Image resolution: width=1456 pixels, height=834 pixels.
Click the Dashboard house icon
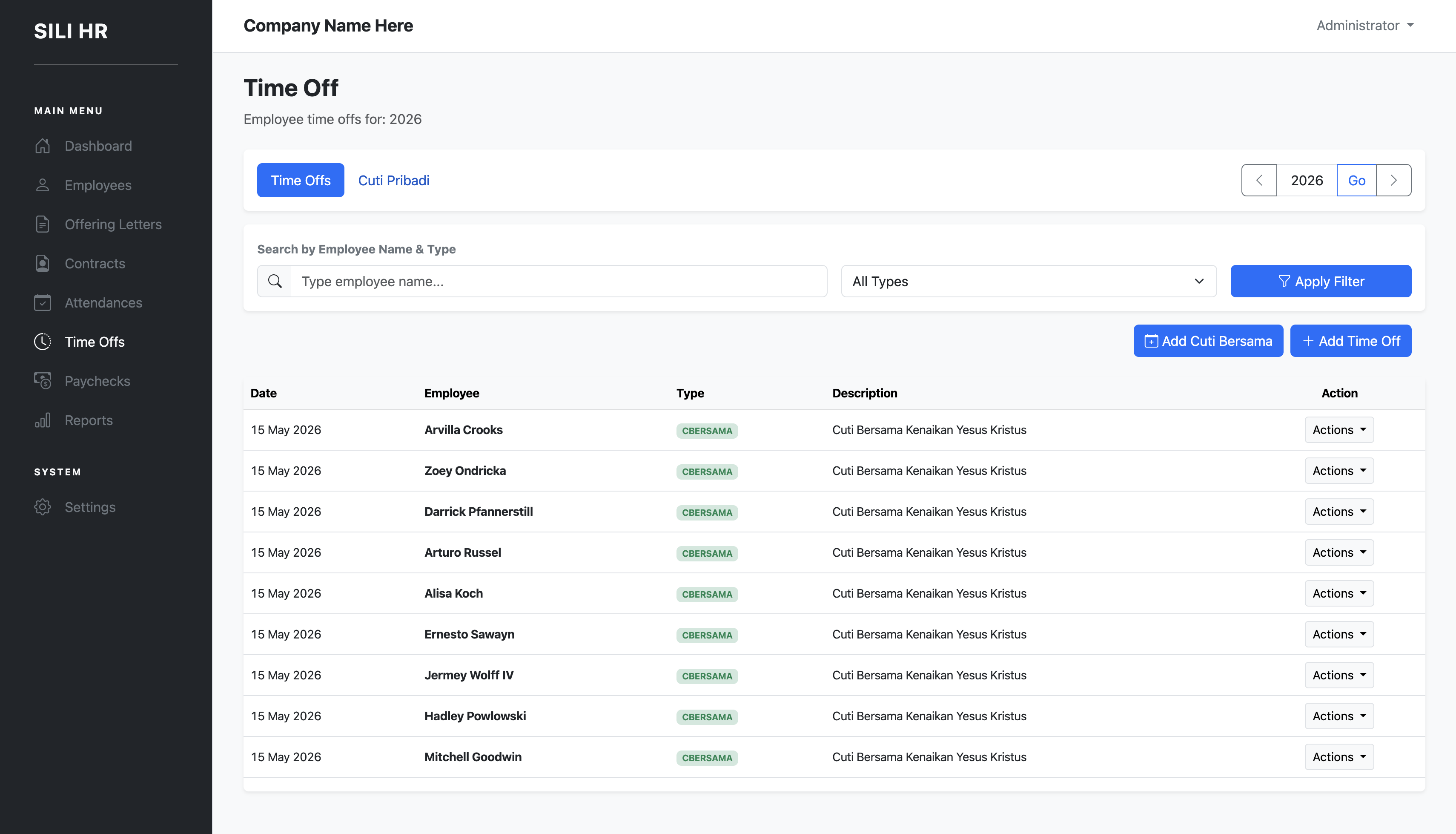[x=42, y=146]
